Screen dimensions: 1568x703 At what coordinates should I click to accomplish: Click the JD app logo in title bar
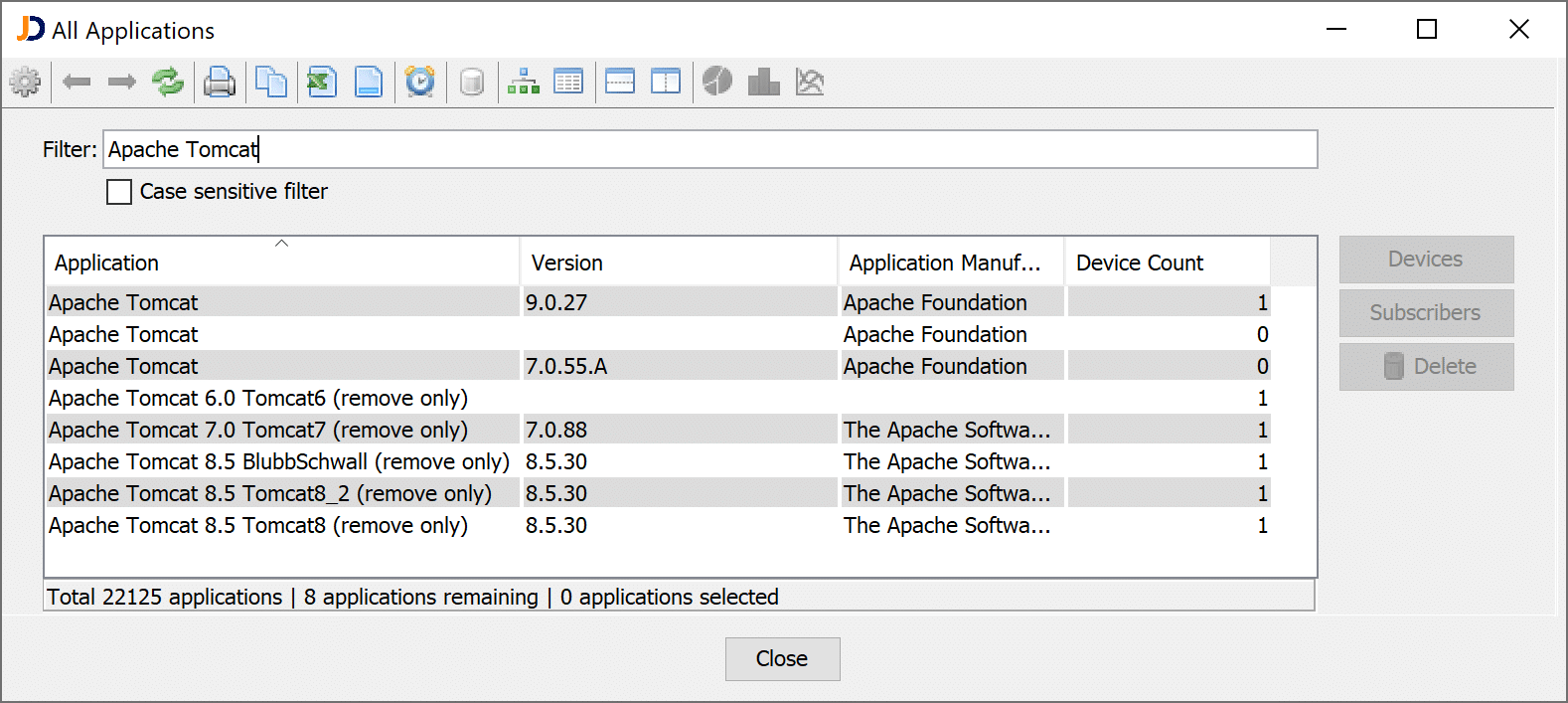[31, 29]
